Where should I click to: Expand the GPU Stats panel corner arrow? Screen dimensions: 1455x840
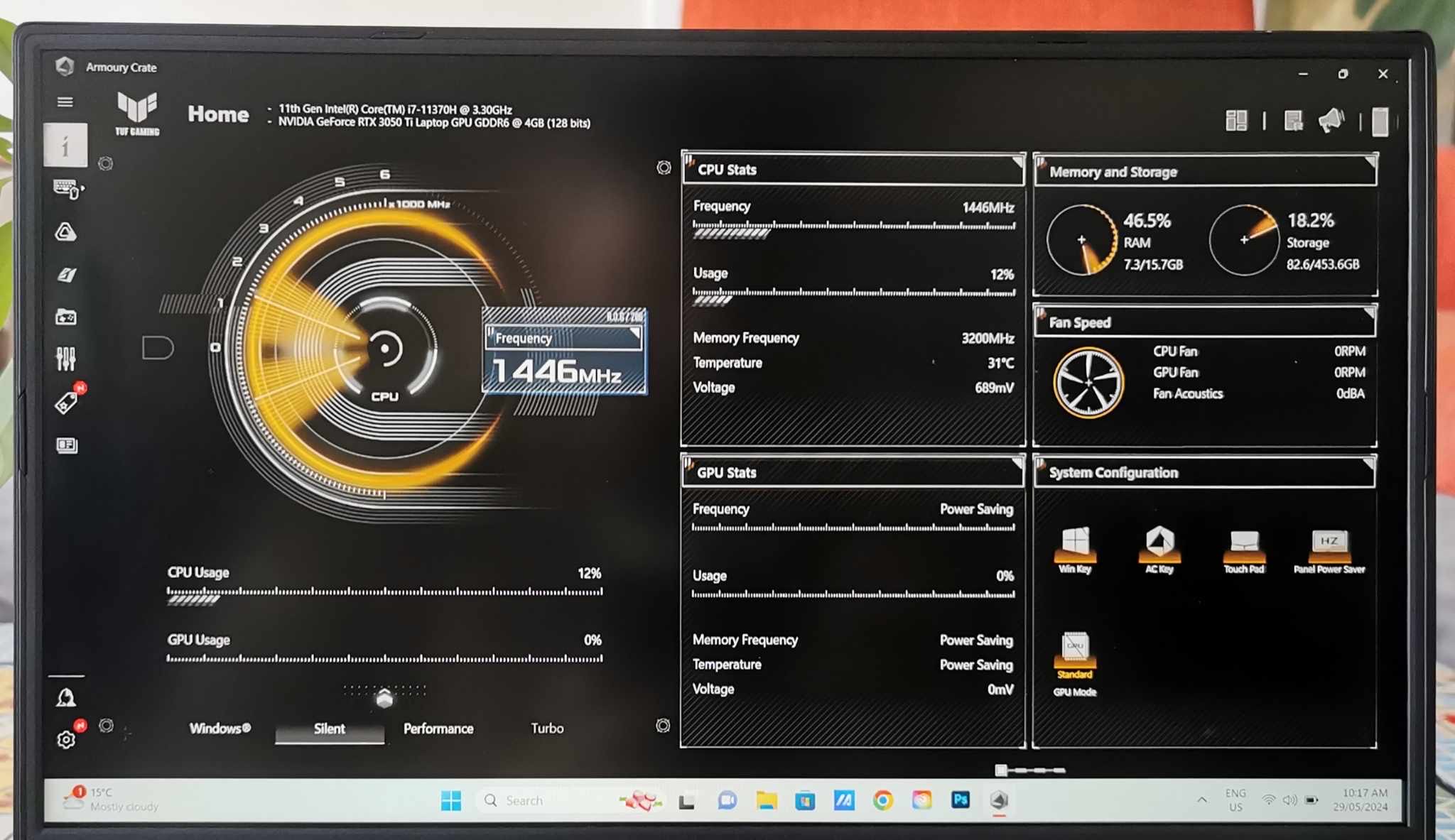click(1017, 463)
